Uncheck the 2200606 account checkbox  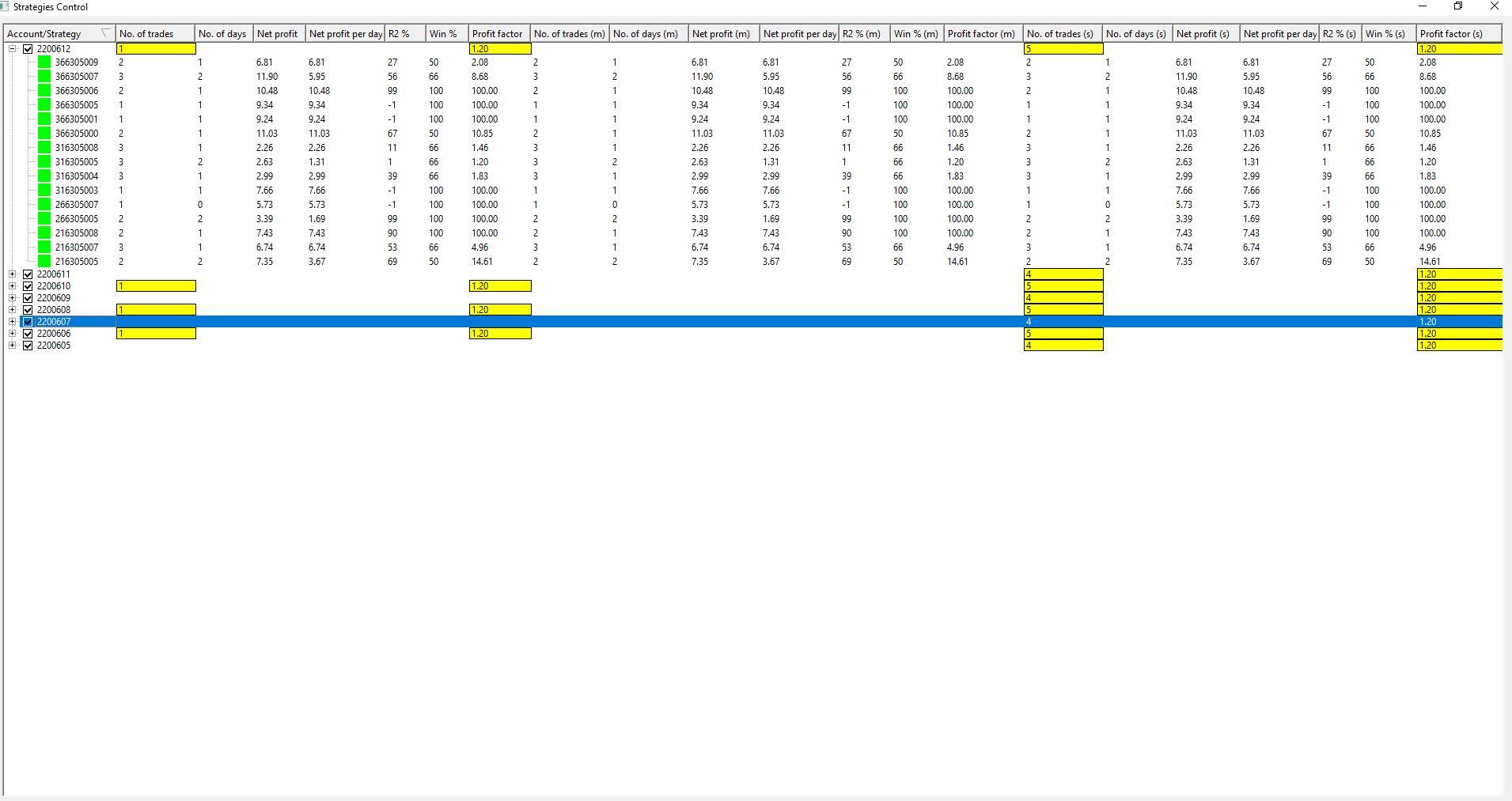tap(28, 334)
